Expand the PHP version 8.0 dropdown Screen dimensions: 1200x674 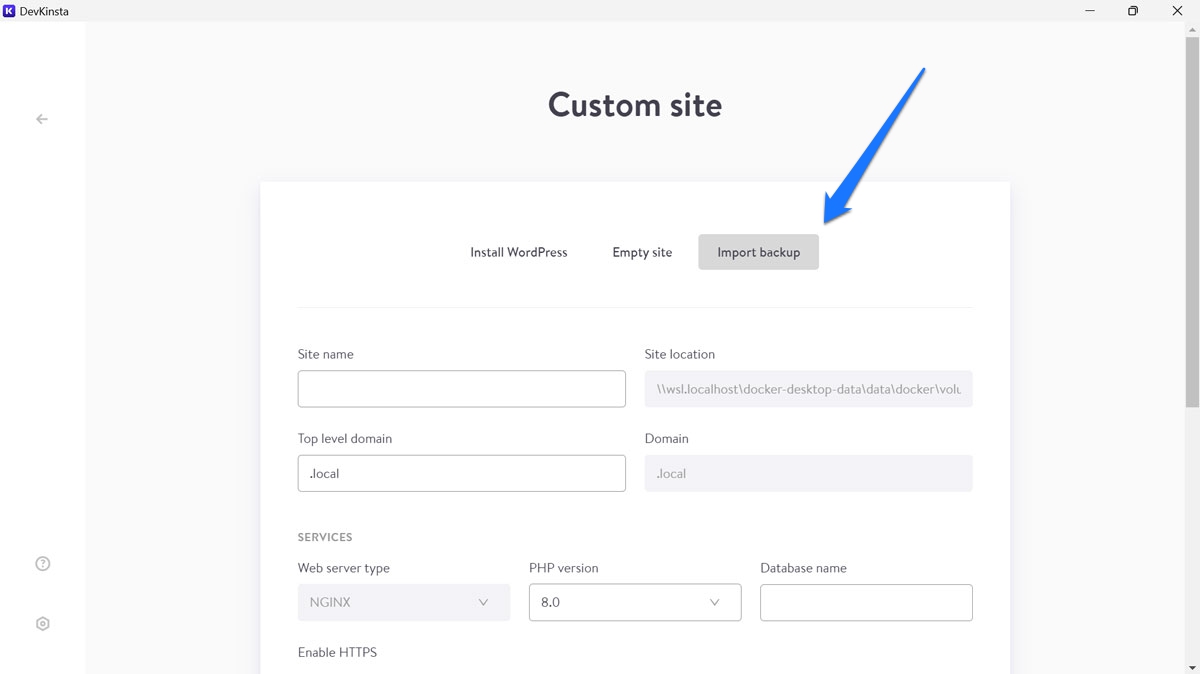(x=635, y=603)
